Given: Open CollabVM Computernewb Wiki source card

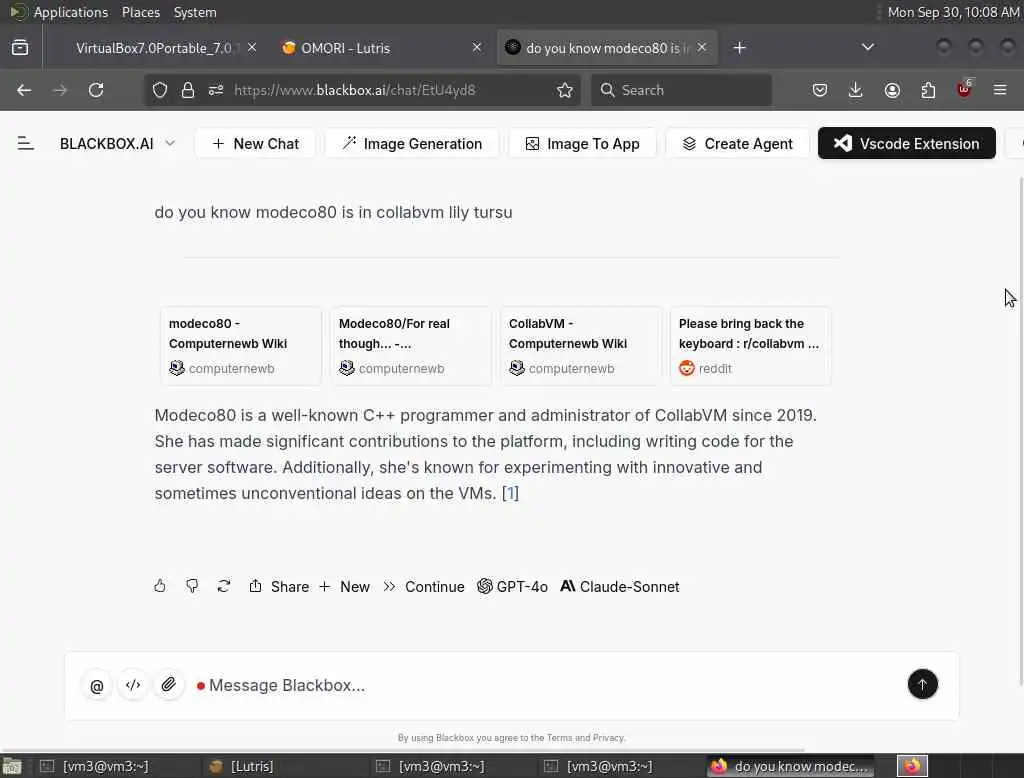Looking at the screenshot, I should pyautogui.click(x=581, y=346).
